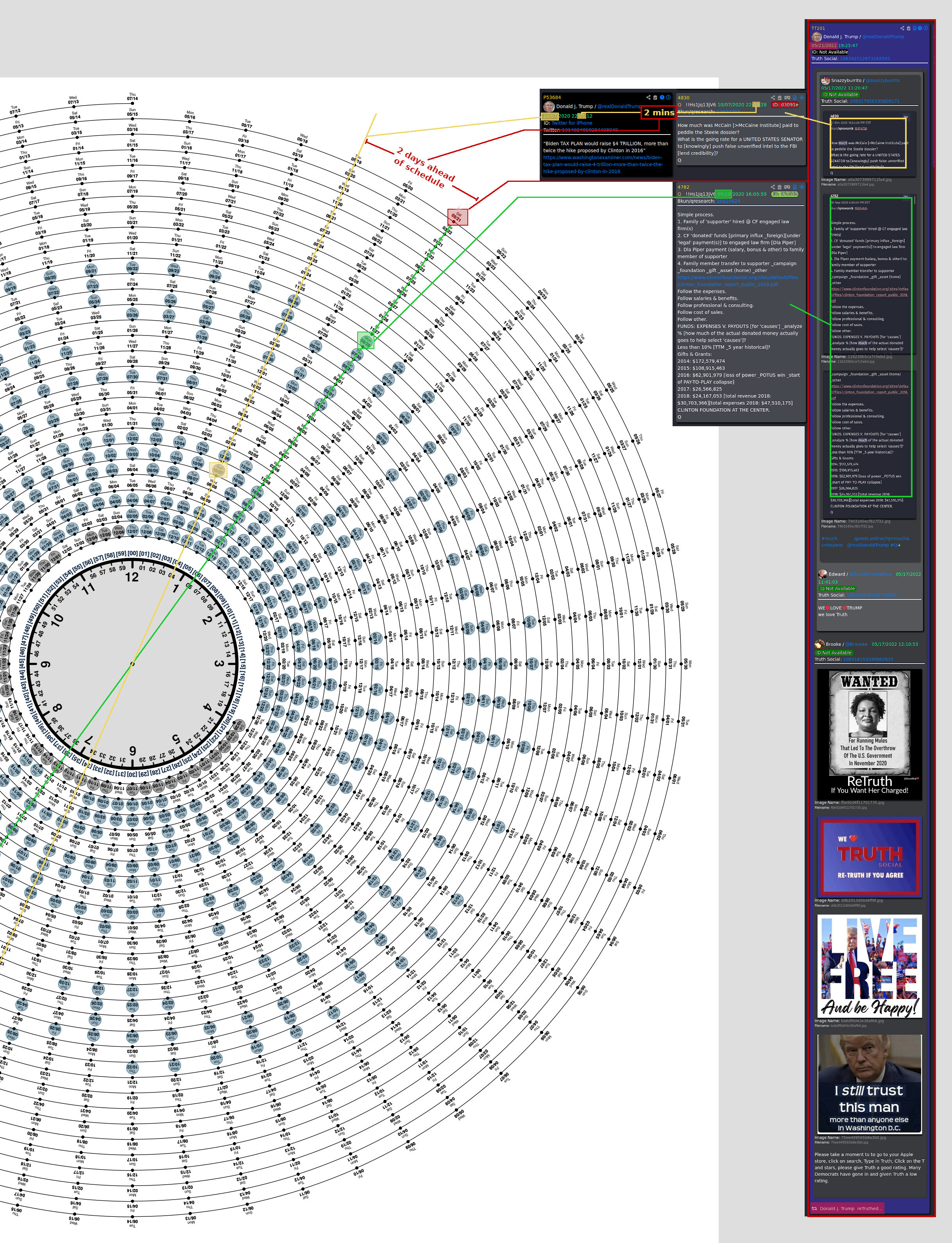Copy Q drop 4782 with clipboard icon
The width and height of the screenshot is (952, 1243).
780,187
